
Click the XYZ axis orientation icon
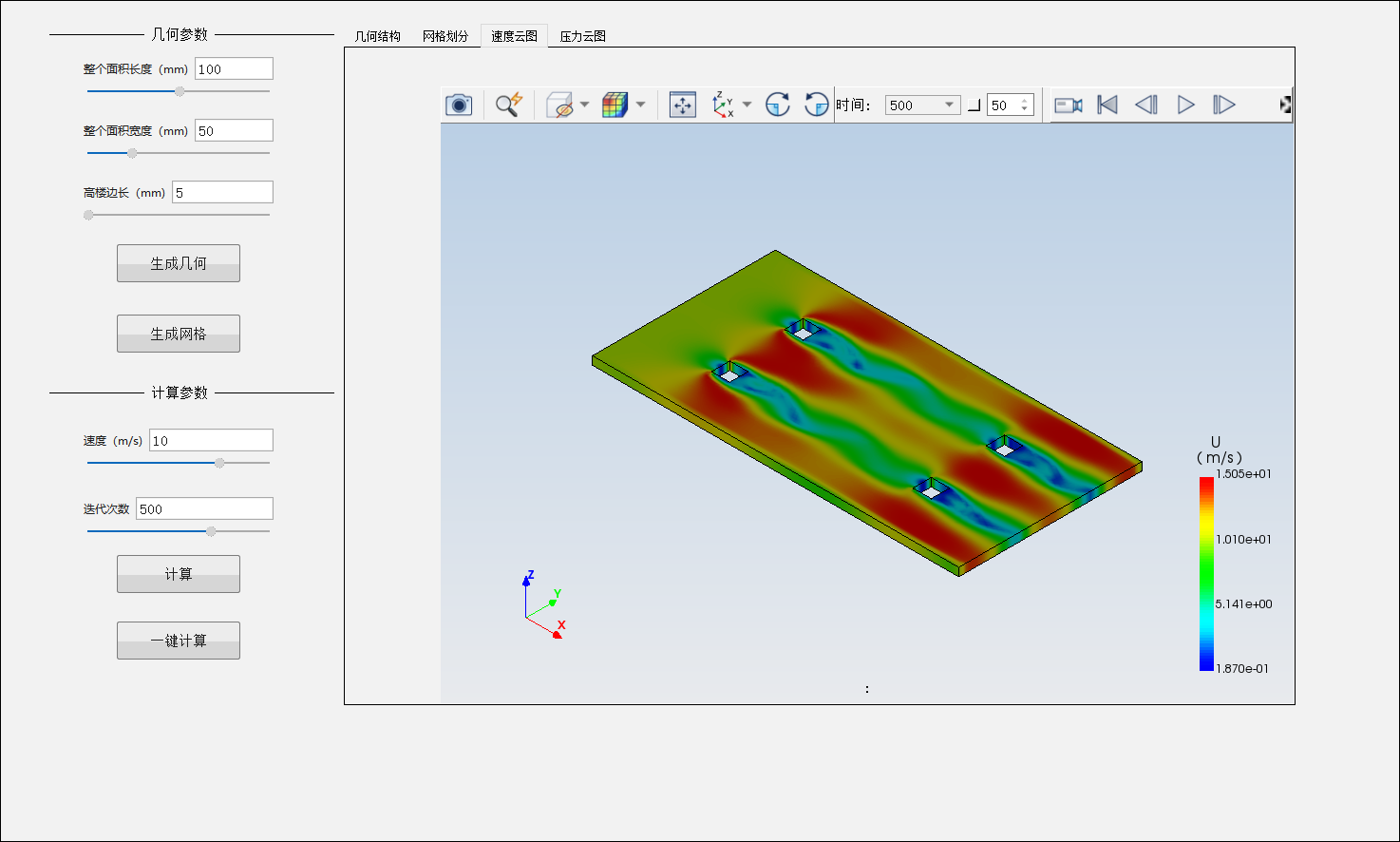pyautogui.click(x=724, y=105)
